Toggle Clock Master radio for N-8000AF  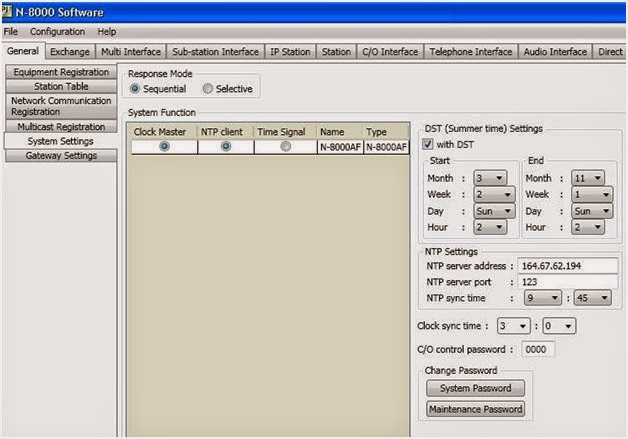(x=164, y=147)
